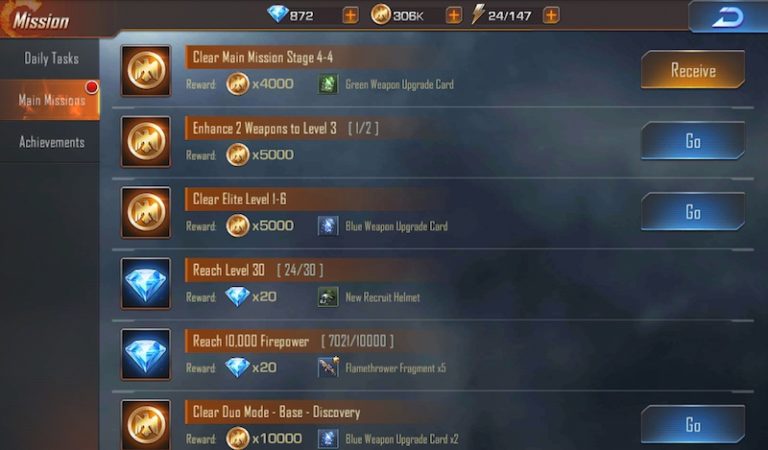Click the lightning energy icon in top bar
This screenshot has height=450, width=768.
tap(477, 14)
